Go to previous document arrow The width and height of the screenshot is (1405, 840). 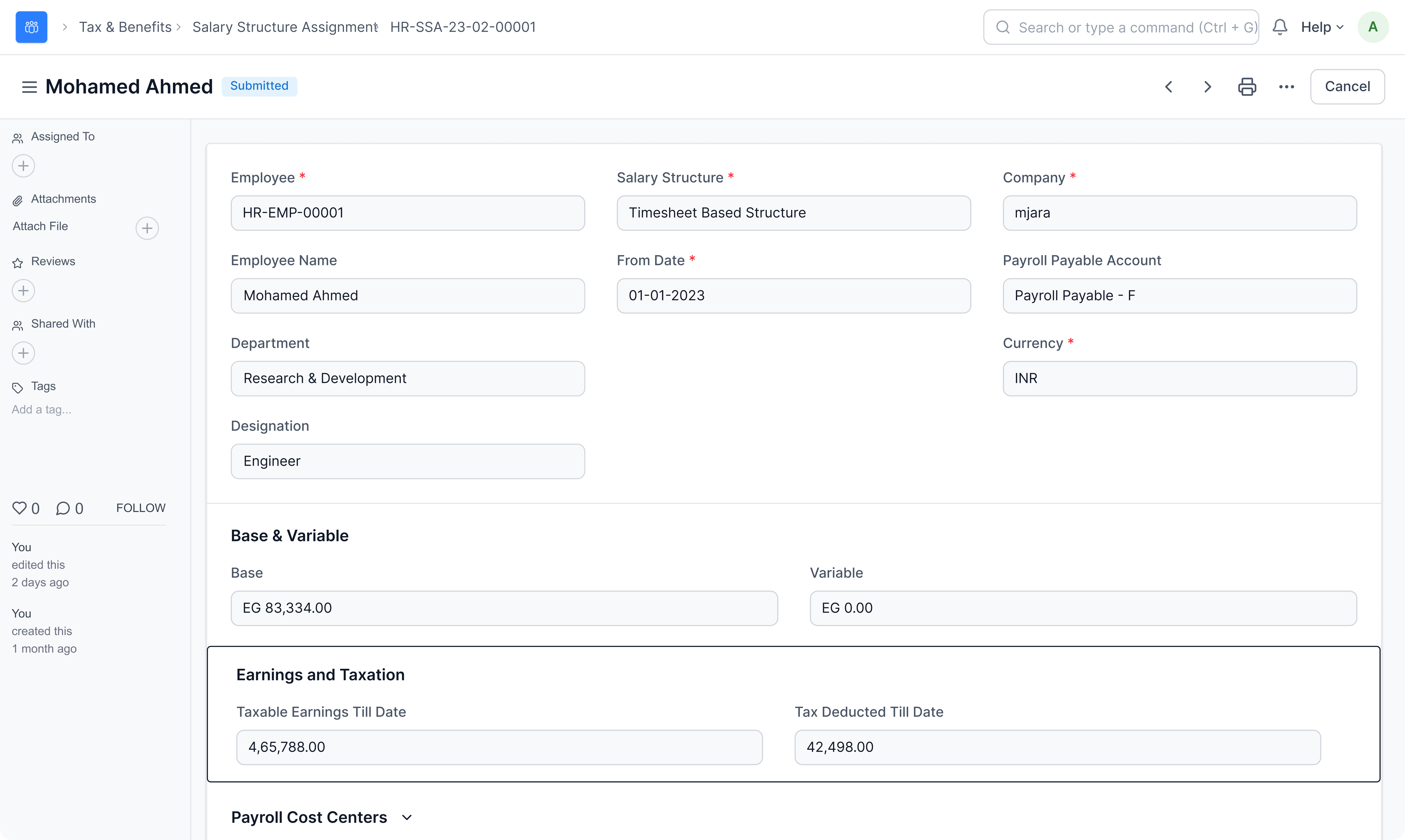pos(1168,87)
